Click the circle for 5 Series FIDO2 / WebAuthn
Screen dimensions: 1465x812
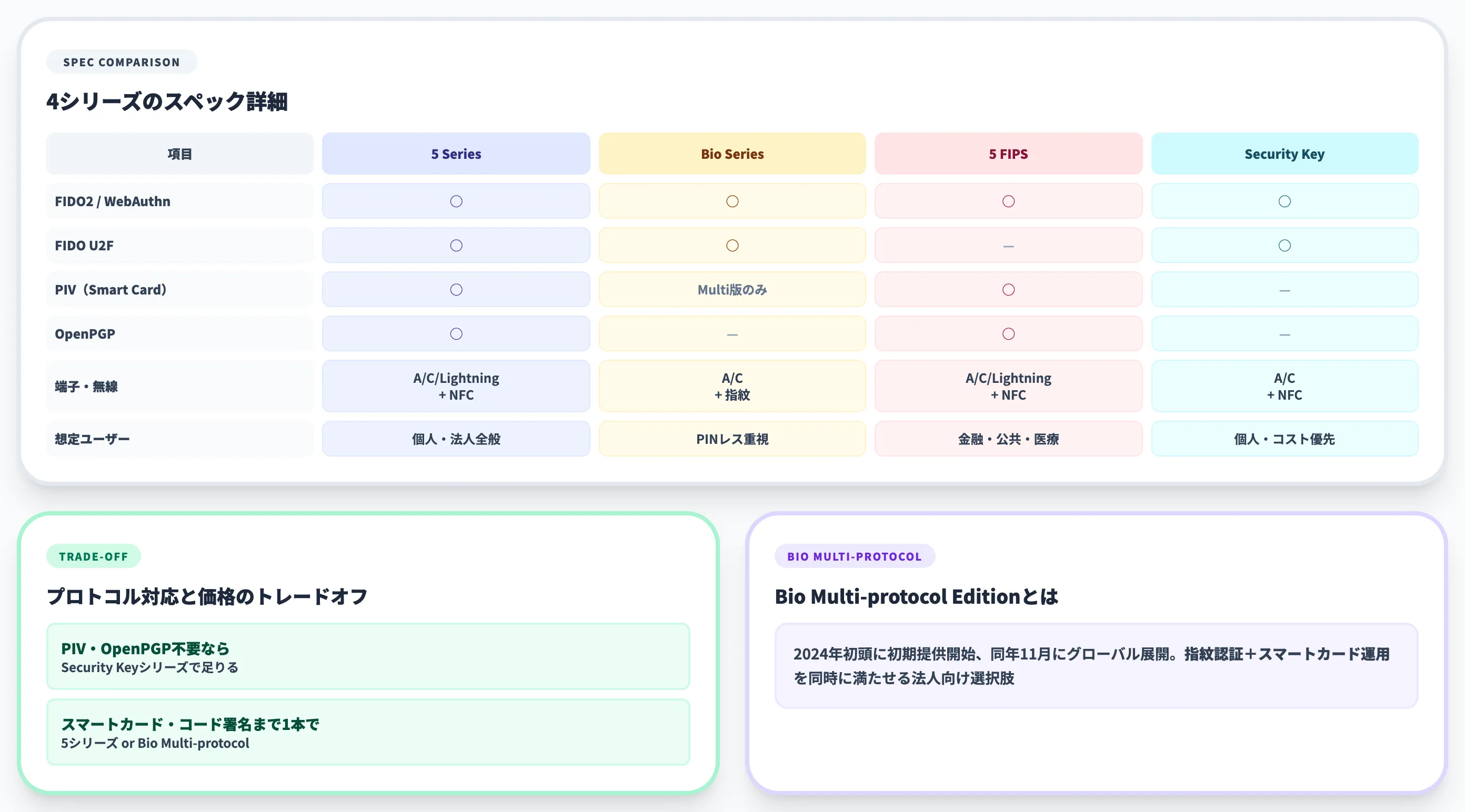pos(456,201)
